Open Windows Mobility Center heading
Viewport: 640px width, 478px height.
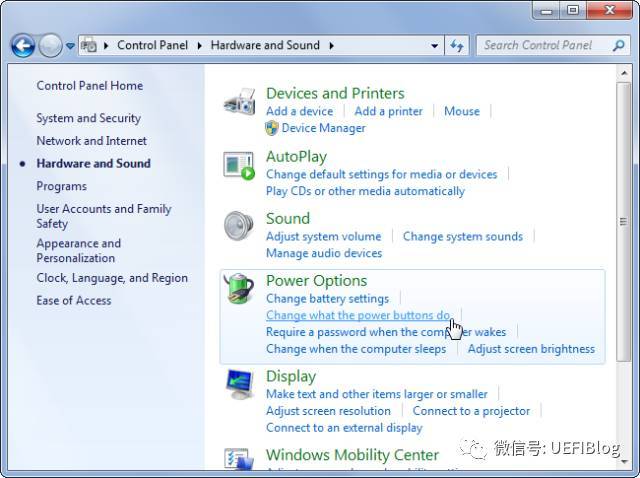pos(352,455)
